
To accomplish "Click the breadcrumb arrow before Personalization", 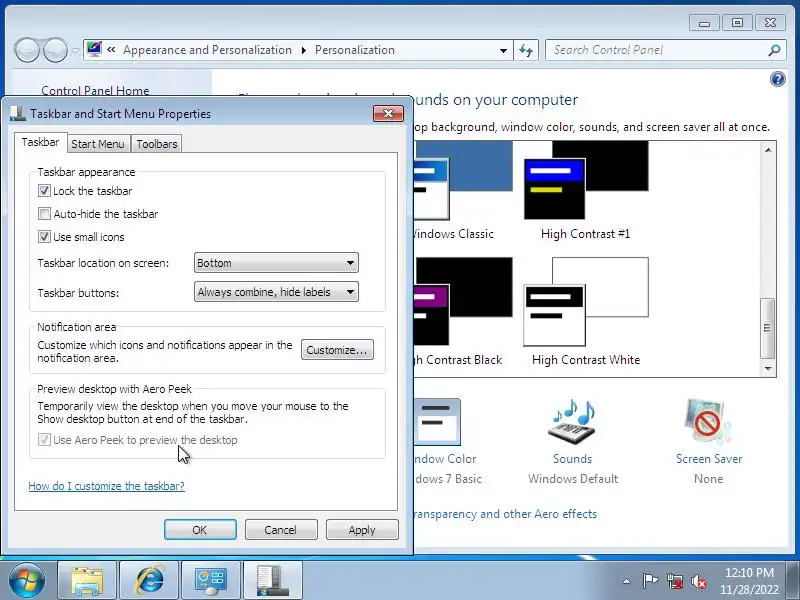I will tap(304, 50).
